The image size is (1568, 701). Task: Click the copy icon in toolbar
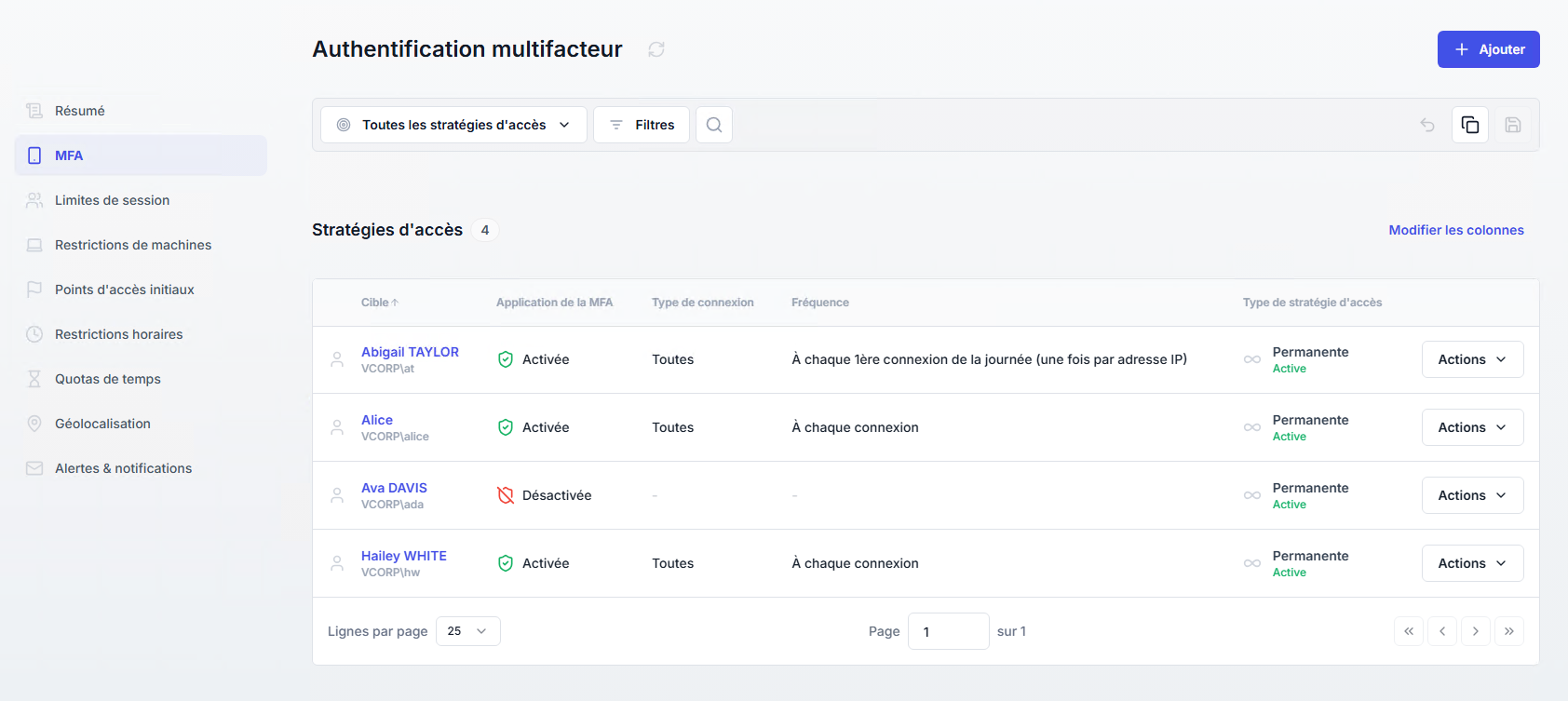coord(1470,125)
